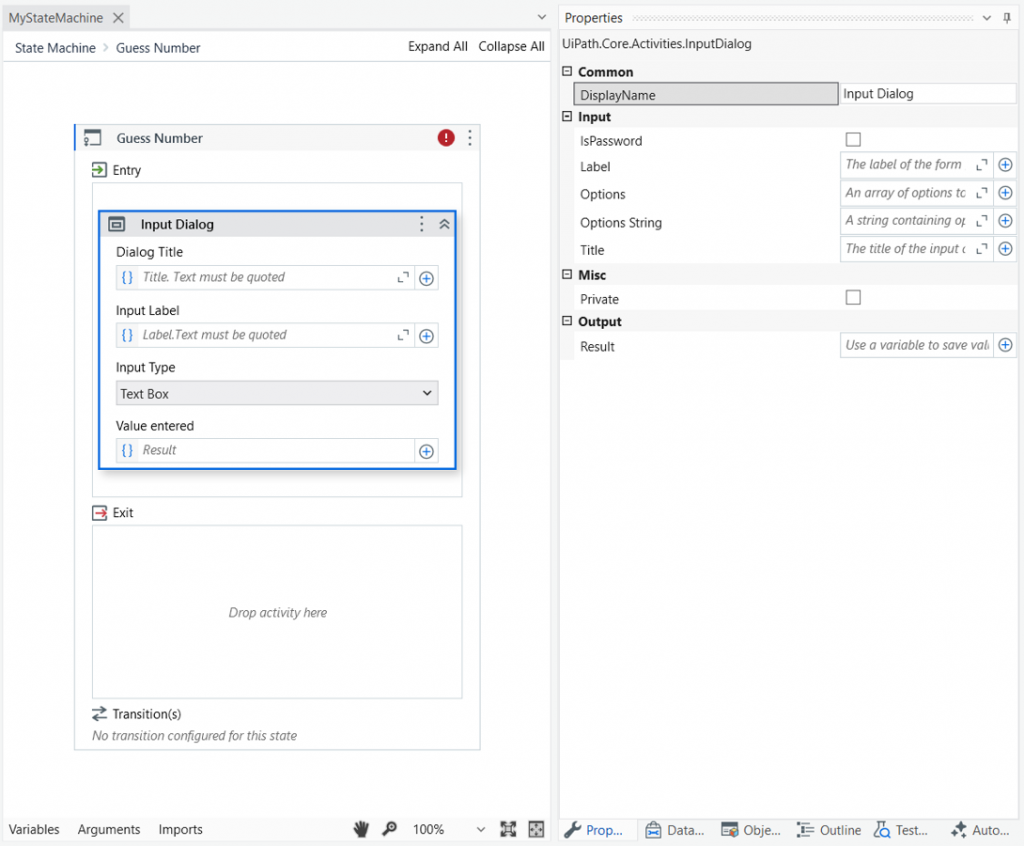Switch to the Outline tab
1024x846 pixels.
pyautogui.click(x=829, y=830)
